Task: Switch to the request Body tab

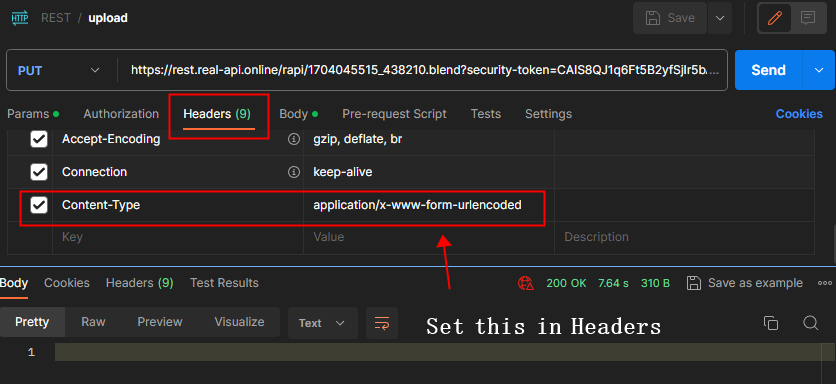Action: pos(299,114)
